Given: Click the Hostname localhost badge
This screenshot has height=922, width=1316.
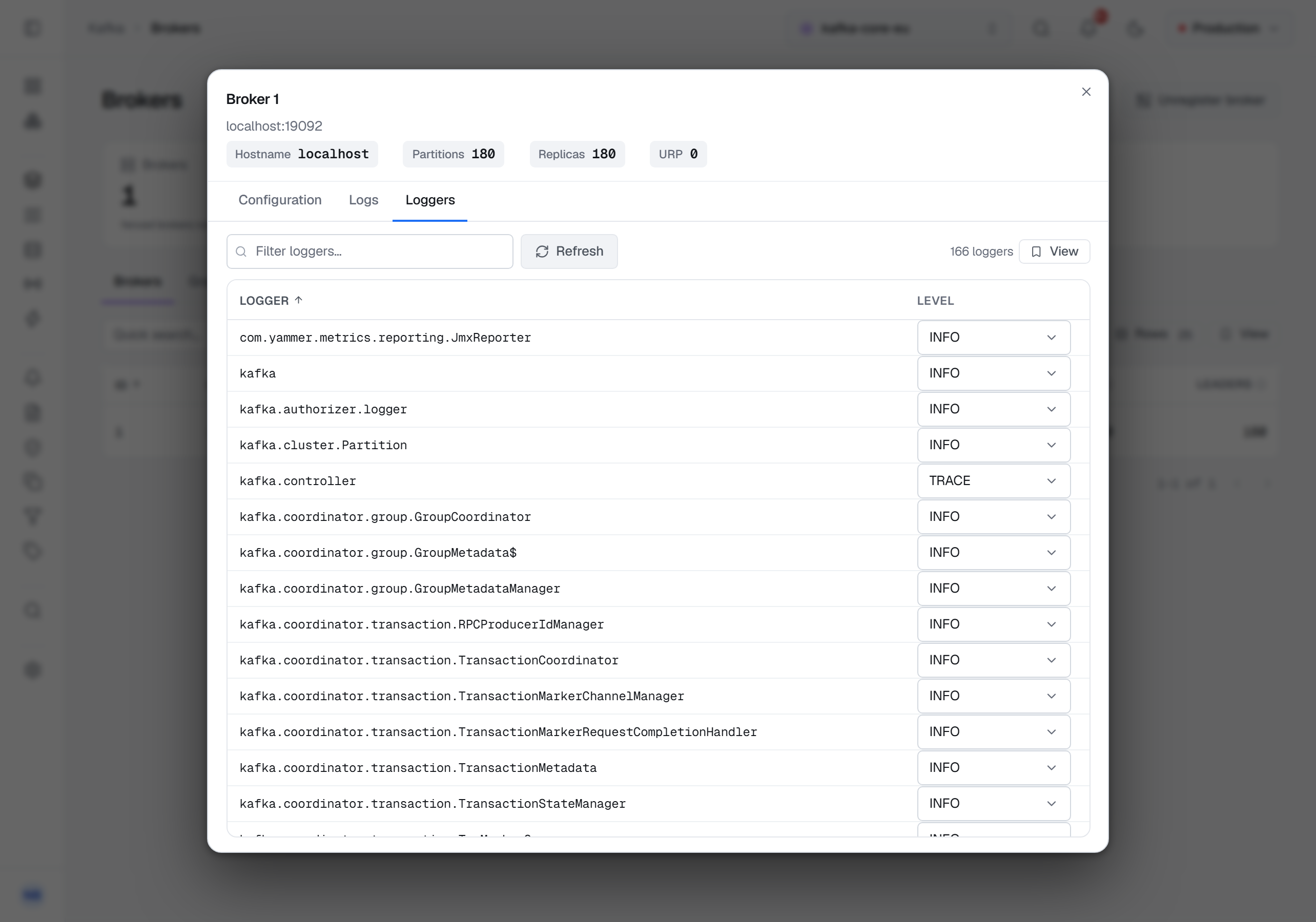Looking at the screenshot, I should tap(302, 154).
